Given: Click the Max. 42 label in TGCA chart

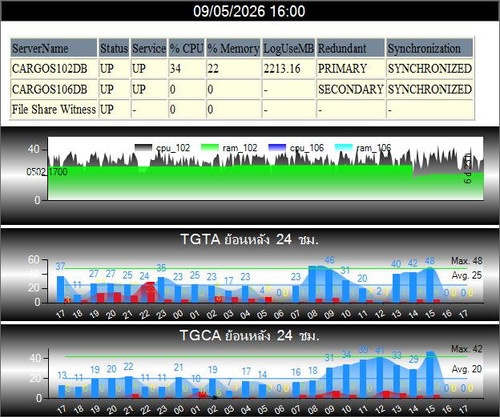Looking at the screenshot, I should point(467,349).
